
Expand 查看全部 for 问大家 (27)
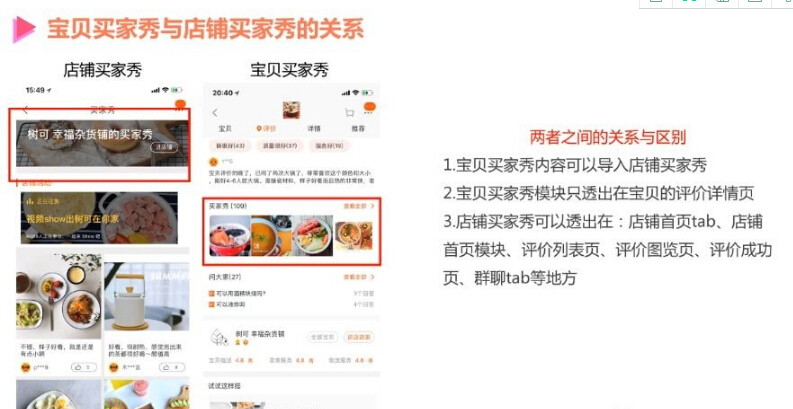[x=359, y=277]
